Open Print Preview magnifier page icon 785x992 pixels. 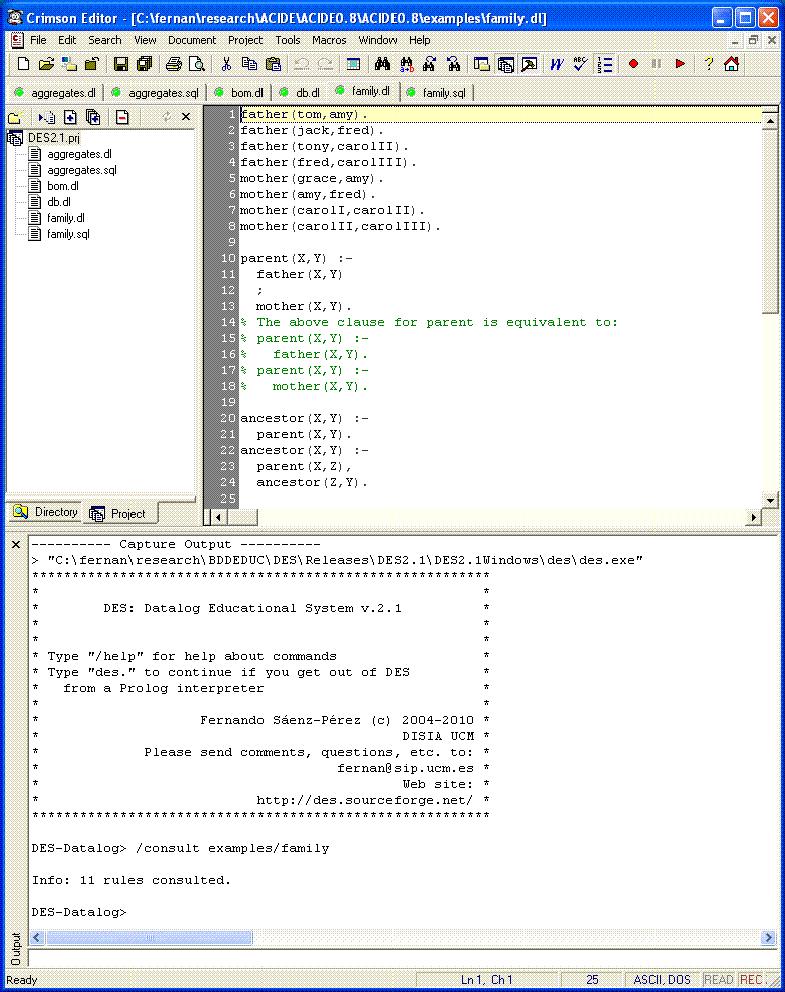pyautogui.click(x=197, y=64)
